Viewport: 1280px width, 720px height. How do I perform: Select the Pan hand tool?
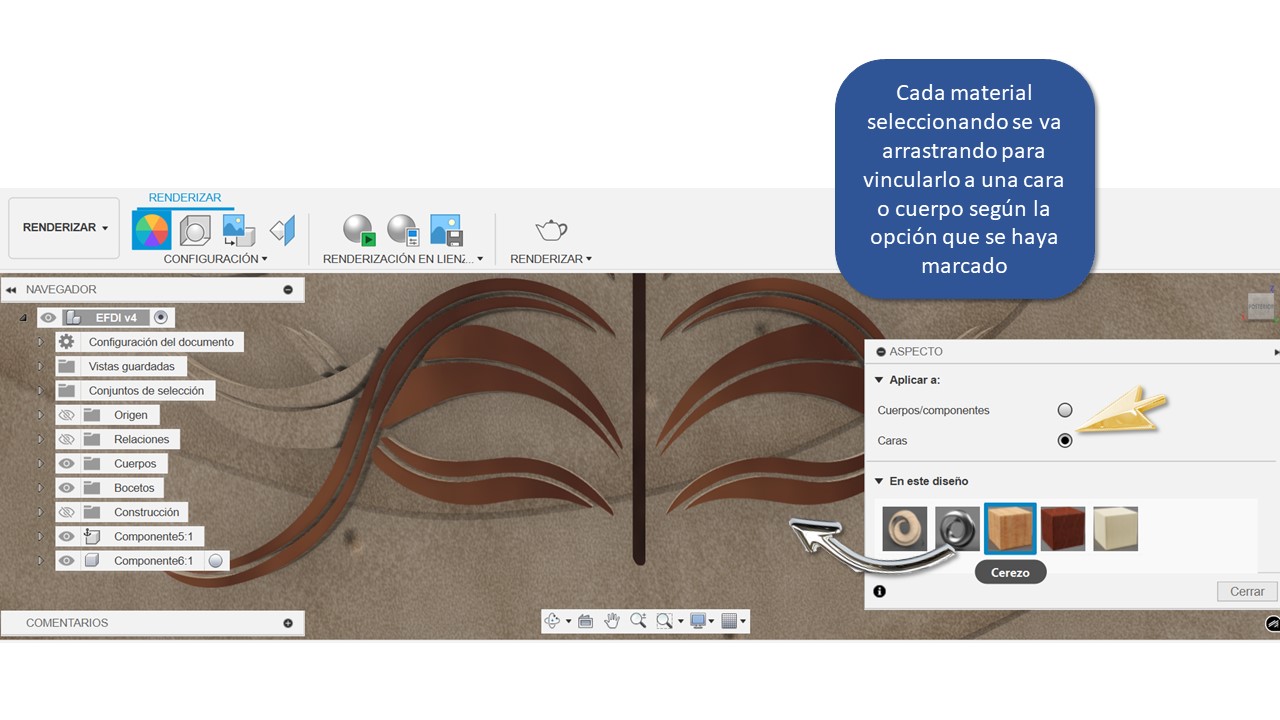(x=612, y=621)
